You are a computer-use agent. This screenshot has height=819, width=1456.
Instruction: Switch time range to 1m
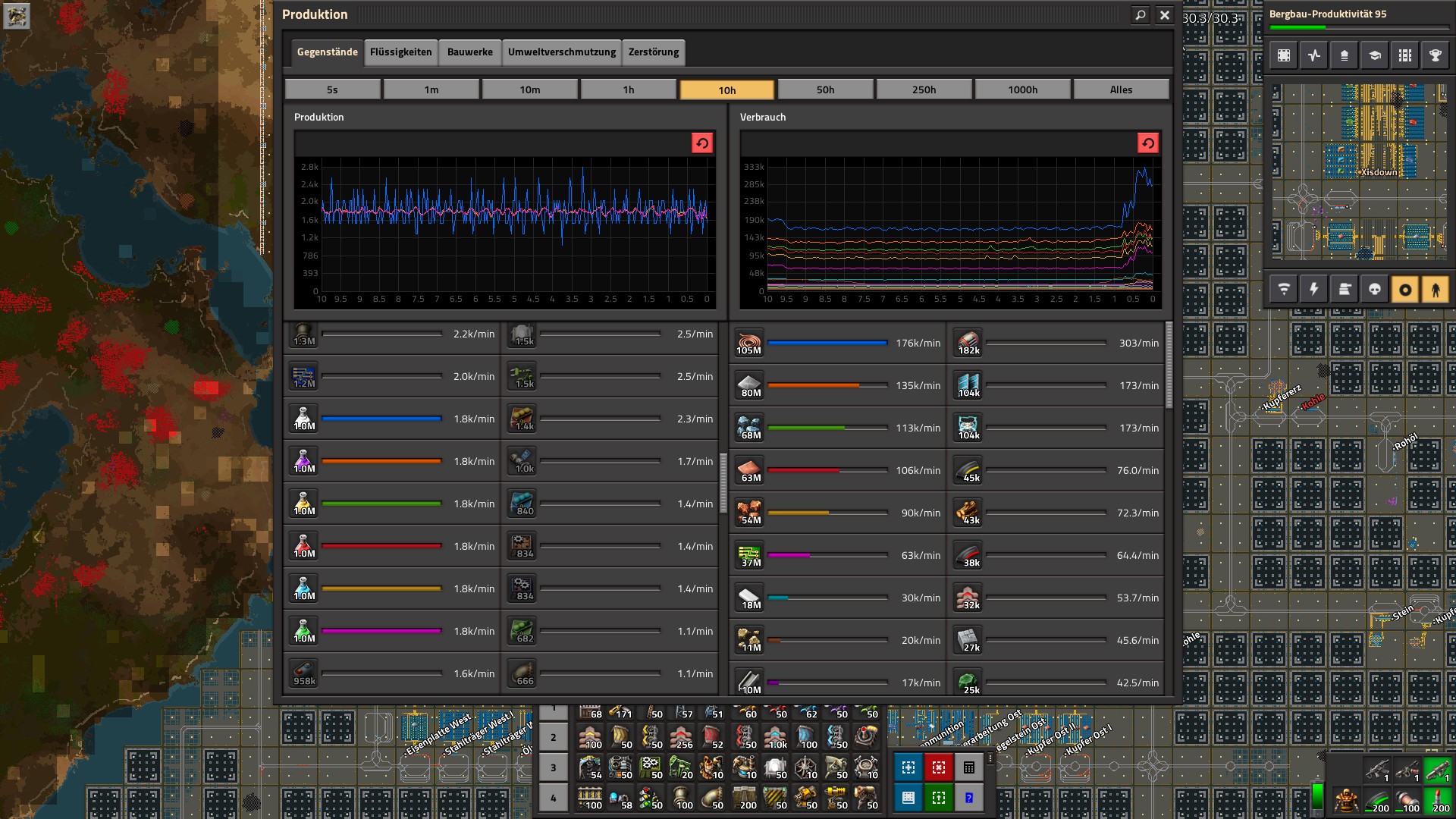(x=431, y=89)
